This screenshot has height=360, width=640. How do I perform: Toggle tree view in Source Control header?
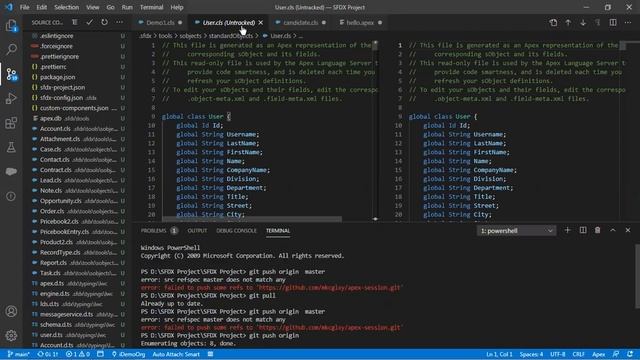74,22
